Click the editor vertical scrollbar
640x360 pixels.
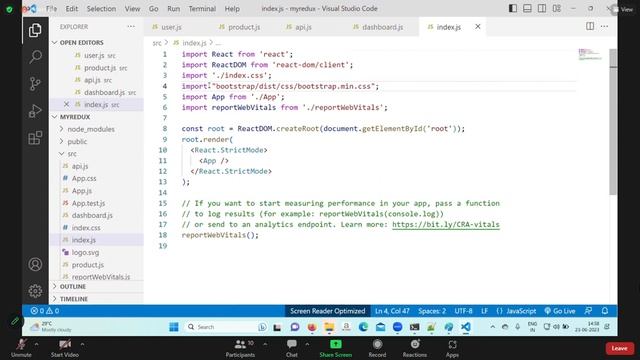coord(613,122)
